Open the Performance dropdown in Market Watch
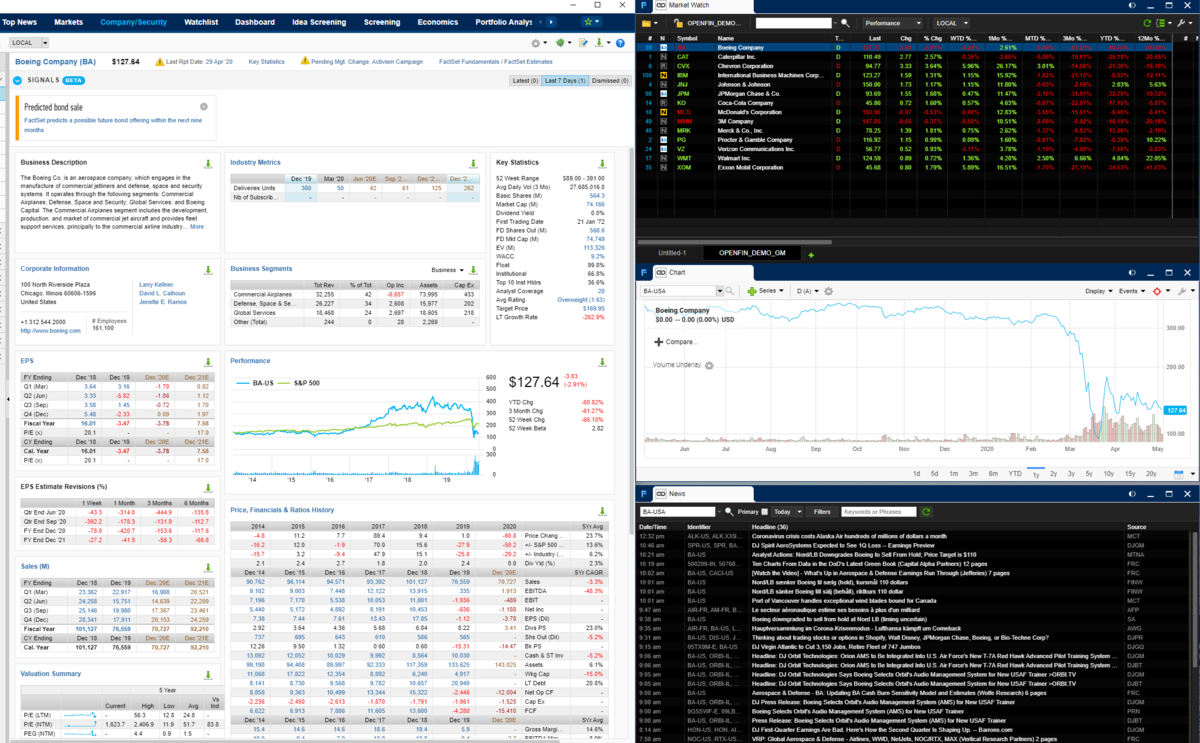1200x743 pixels. tap(892, 21)
